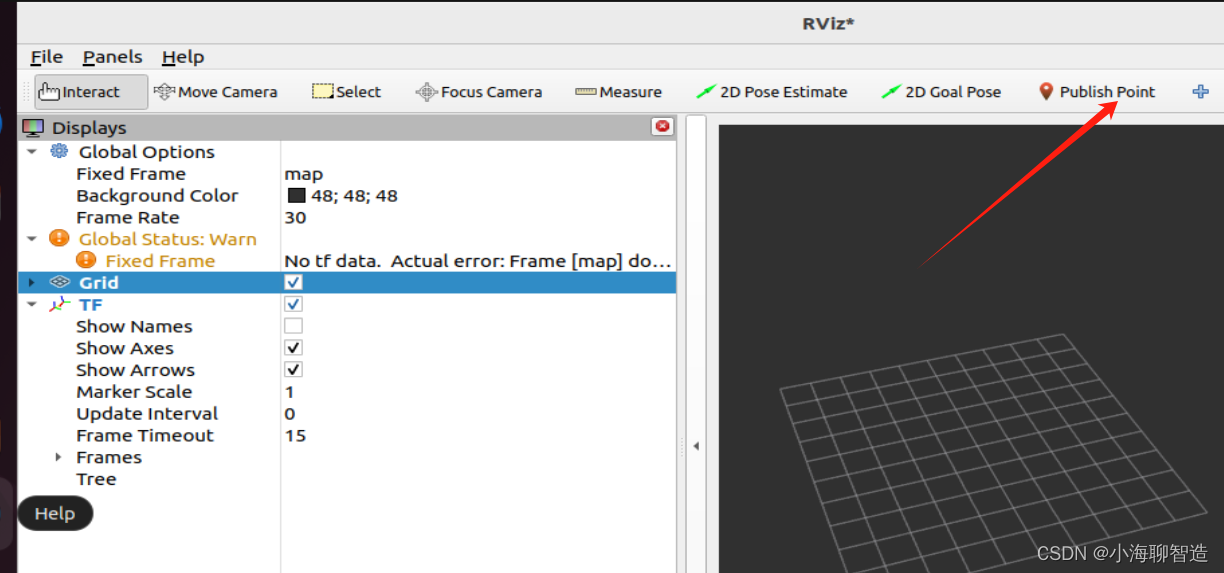Click the Update Interval label
This screenshot has height=573, width=1224.
click(x=147, y=414)
